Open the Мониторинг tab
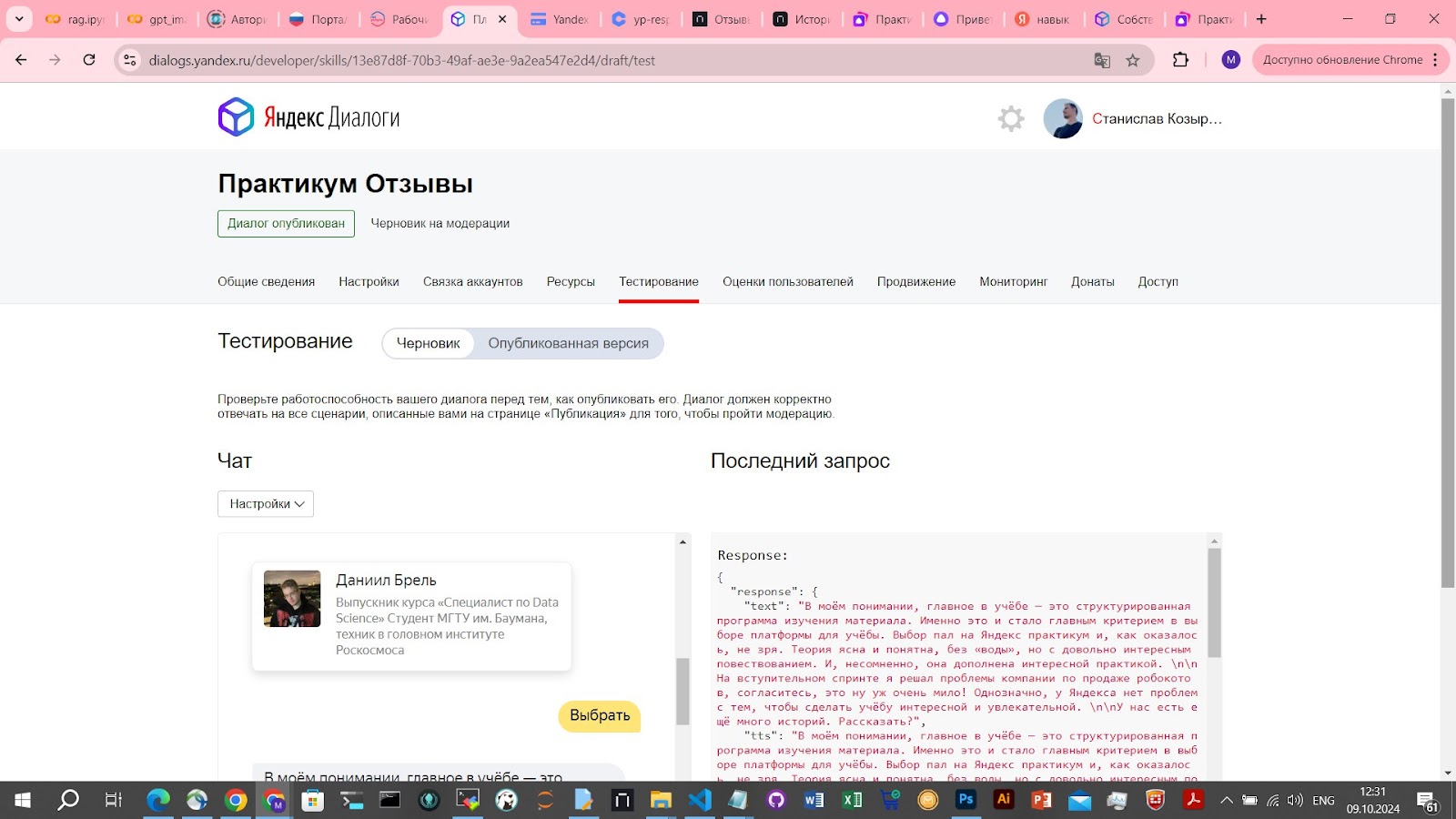The width and height of the screenshot is (1456, 819). [1014, 282]
